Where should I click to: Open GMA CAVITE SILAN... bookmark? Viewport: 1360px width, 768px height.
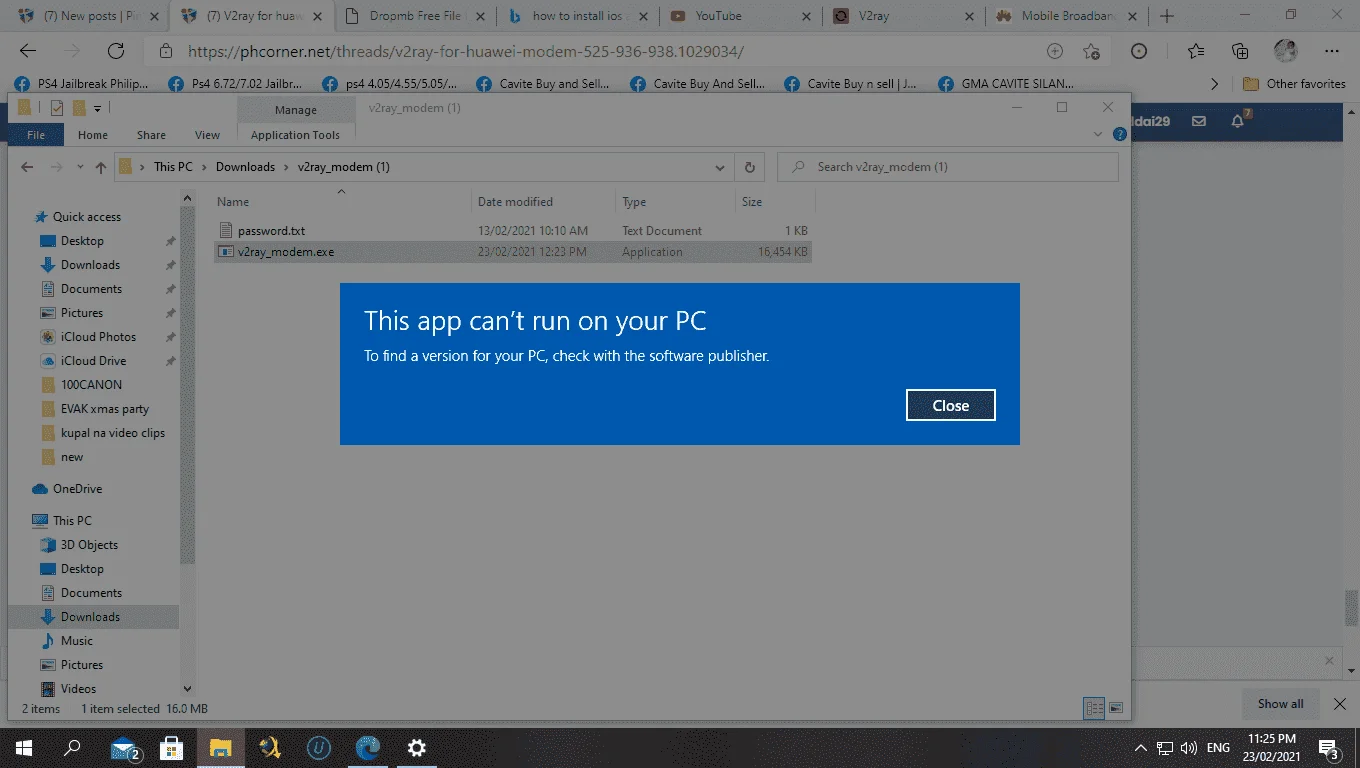(1007, 84)
